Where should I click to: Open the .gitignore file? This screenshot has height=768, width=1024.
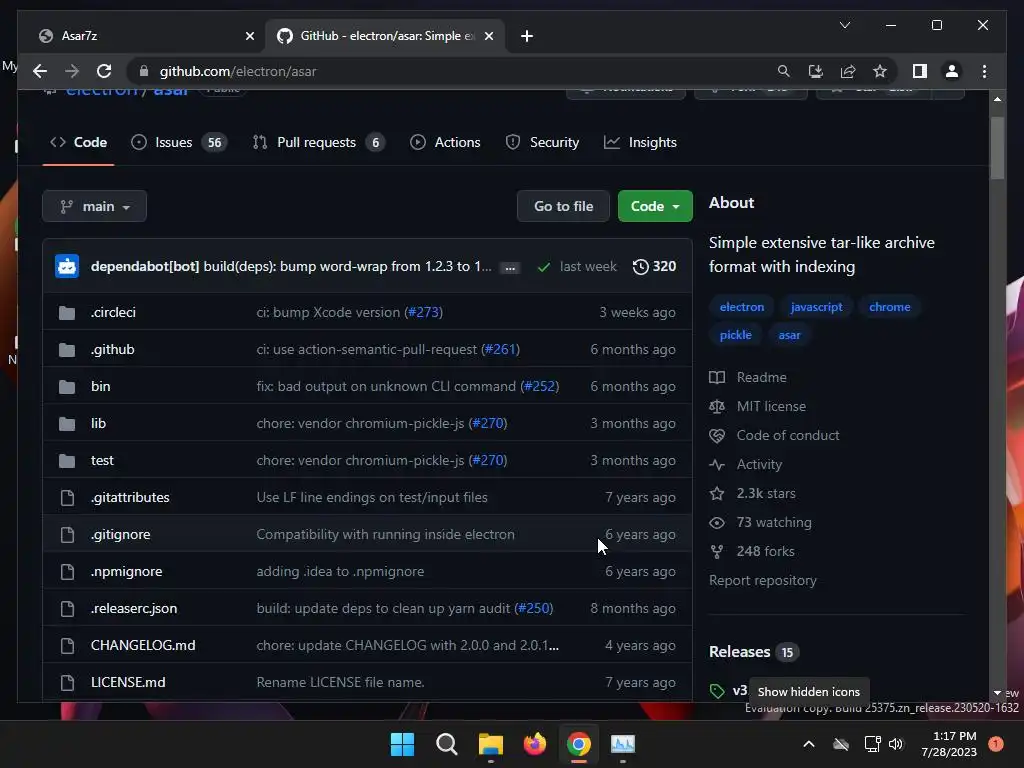point(120,534)
